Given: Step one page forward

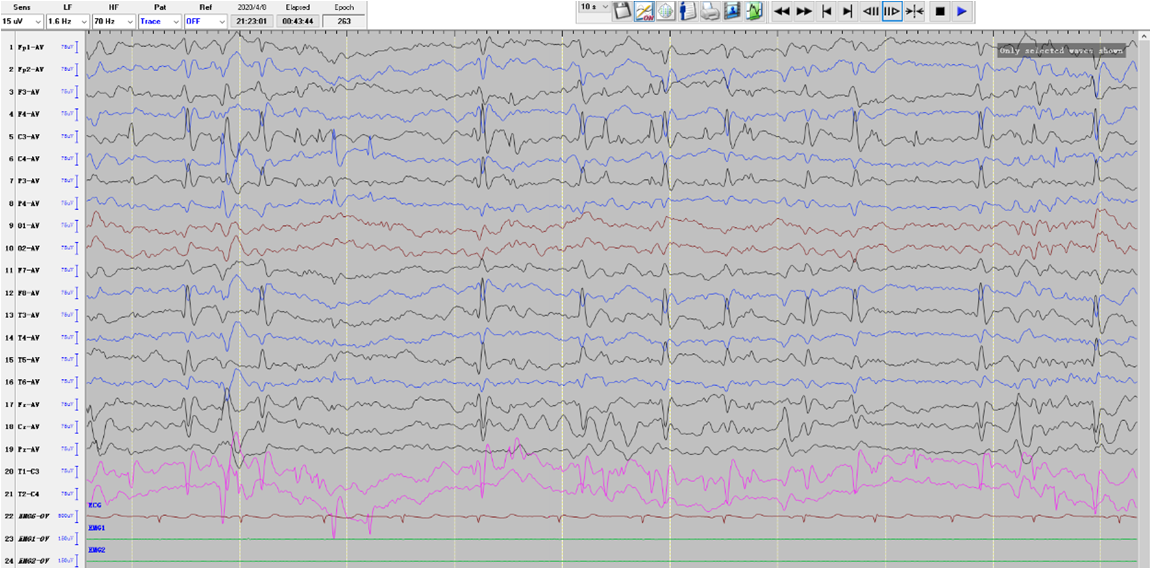Looking at the screenshot, I should coord(892,11).
